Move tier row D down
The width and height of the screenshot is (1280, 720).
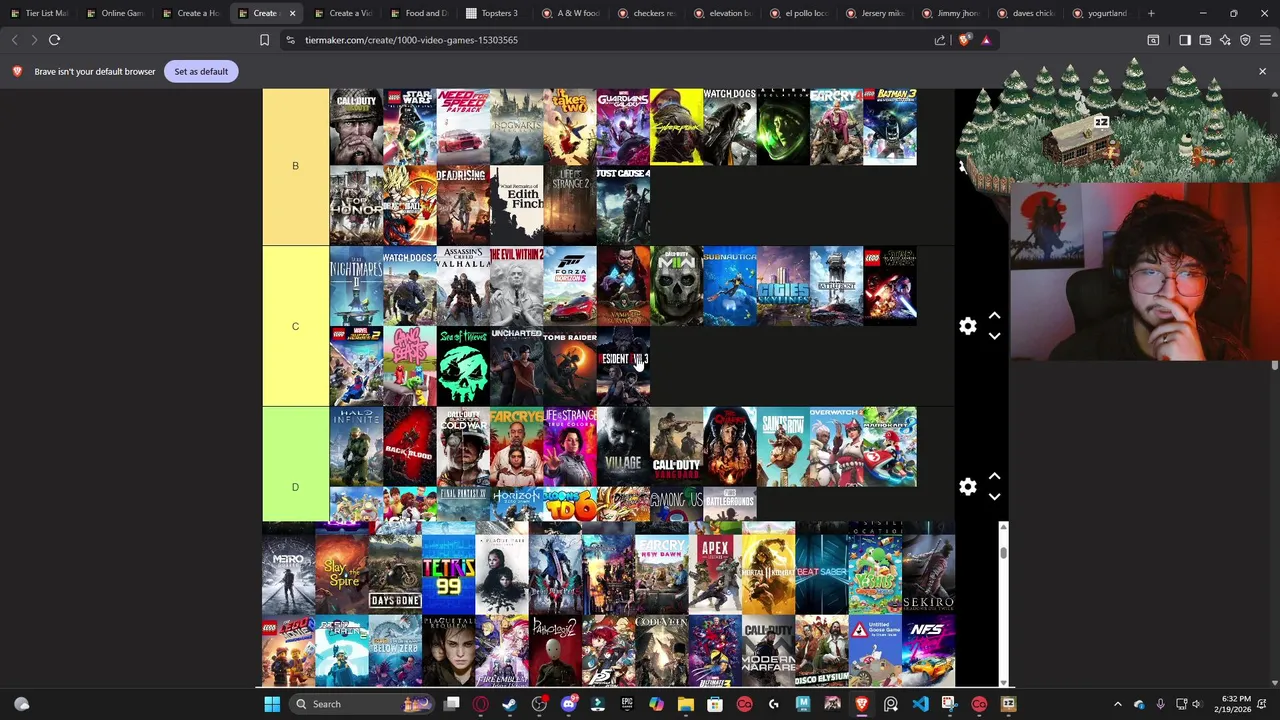point(994,497)
